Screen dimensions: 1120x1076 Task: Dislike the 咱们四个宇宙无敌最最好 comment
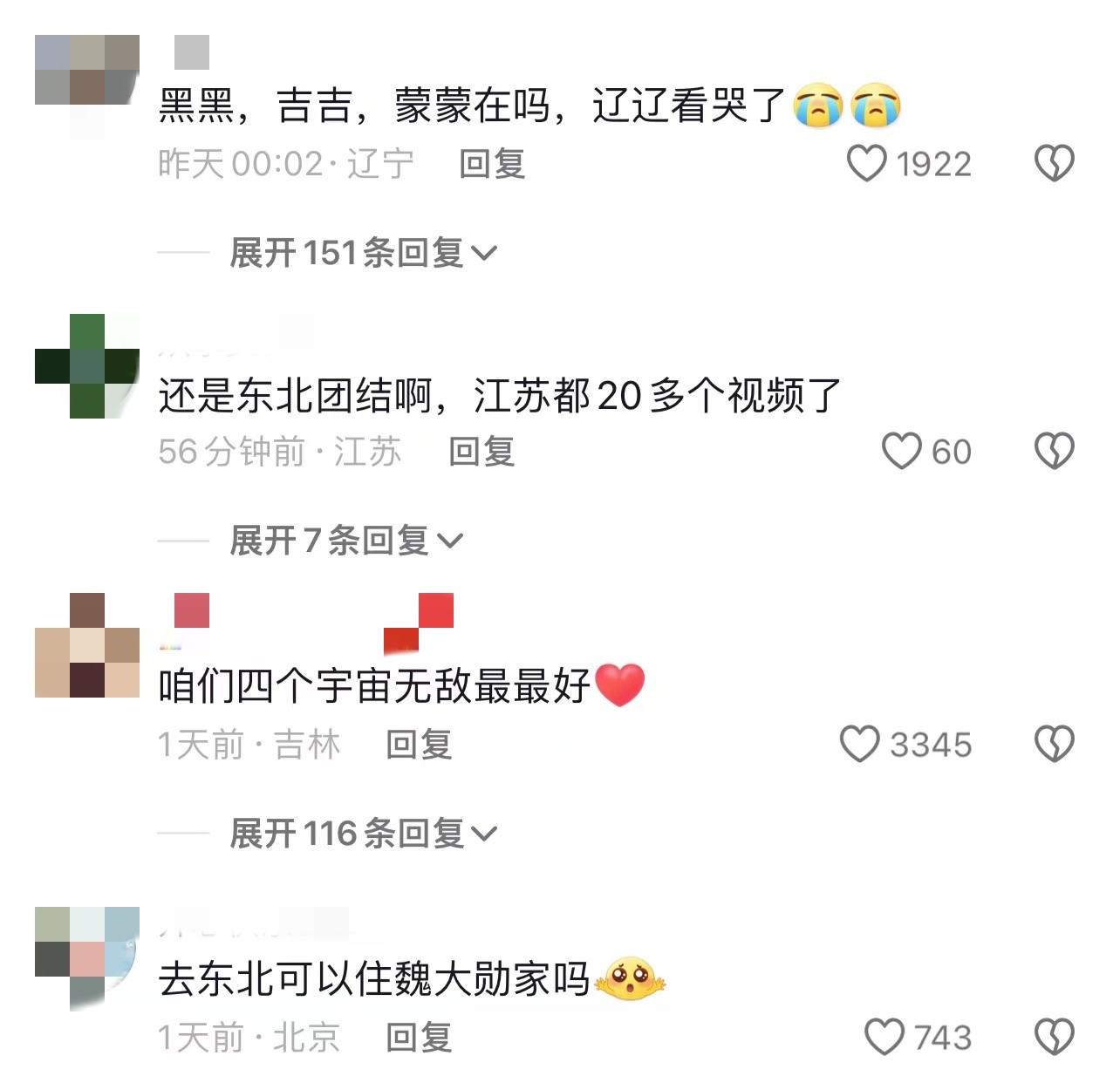pyautogui.click(x=1054, y=744)
